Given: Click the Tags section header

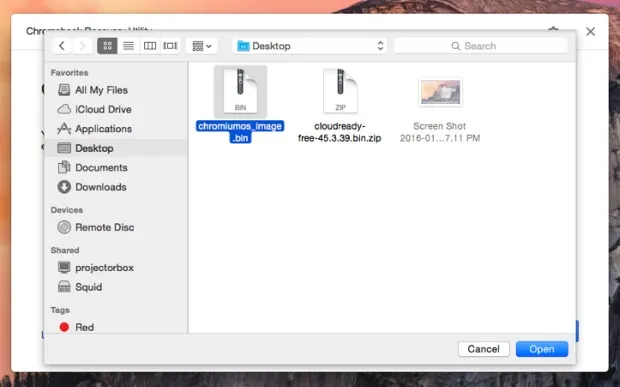Looking at the screenshot, I should click(x=60, y=310).
